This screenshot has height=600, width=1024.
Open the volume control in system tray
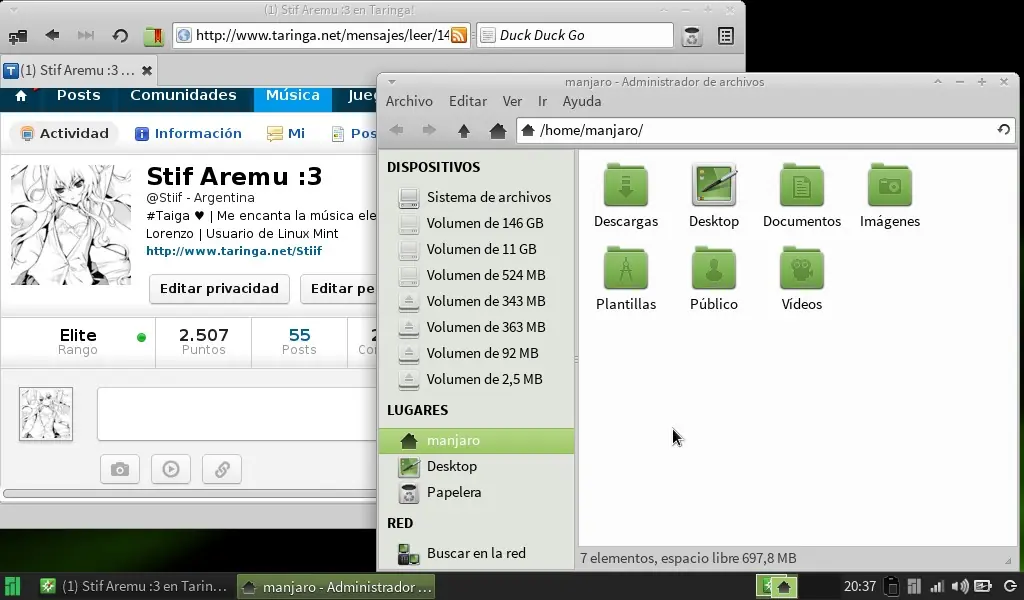point(960,586)
